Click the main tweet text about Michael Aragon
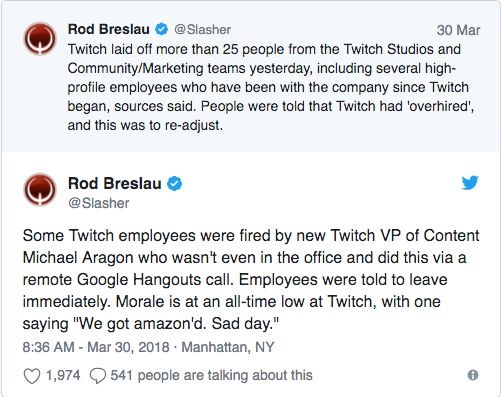The width and height of the screenshot is (501, 397). (x=251, y=279)
